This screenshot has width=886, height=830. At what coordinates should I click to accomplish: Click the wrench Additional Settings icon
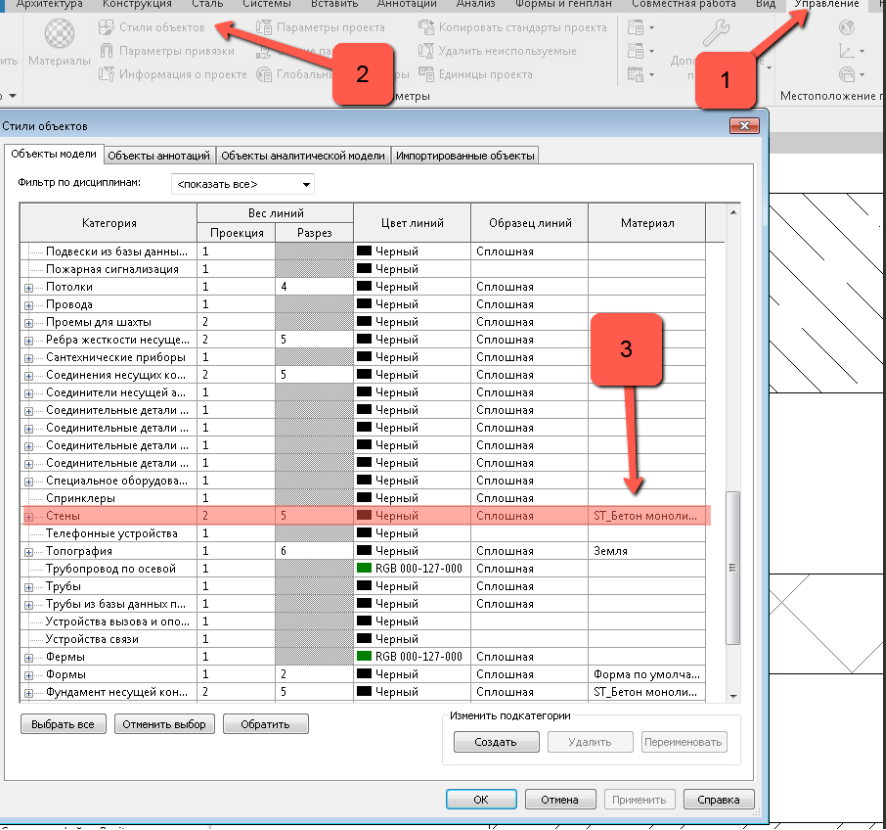pos(716,32)
